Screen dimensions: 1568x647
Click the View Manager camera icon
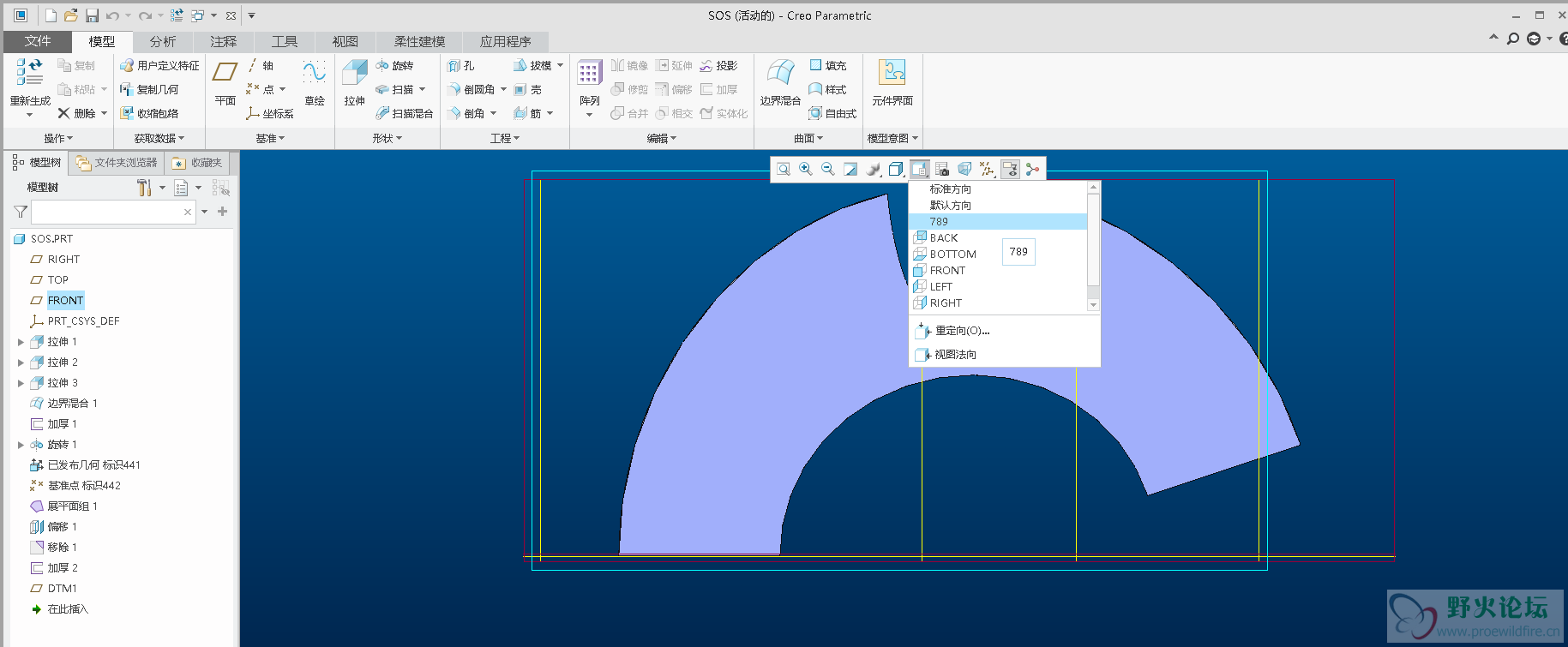[942, 169]
